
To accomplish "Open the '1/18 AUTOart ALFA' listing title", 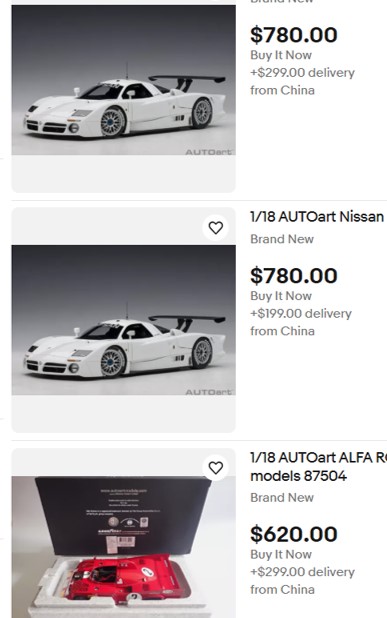I will coord(318,458).
